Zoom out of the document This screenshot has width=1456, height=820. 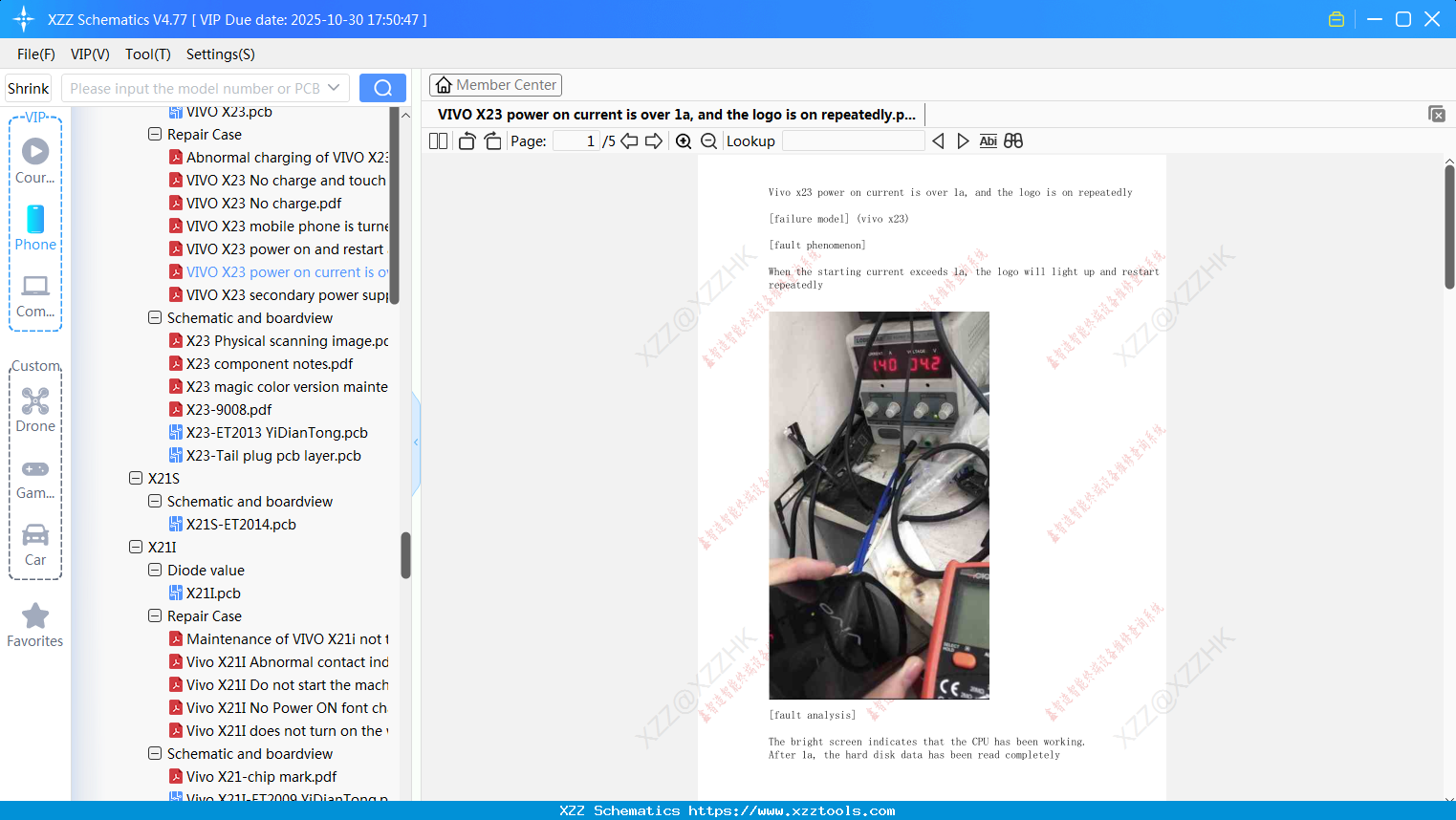point(708,140)
